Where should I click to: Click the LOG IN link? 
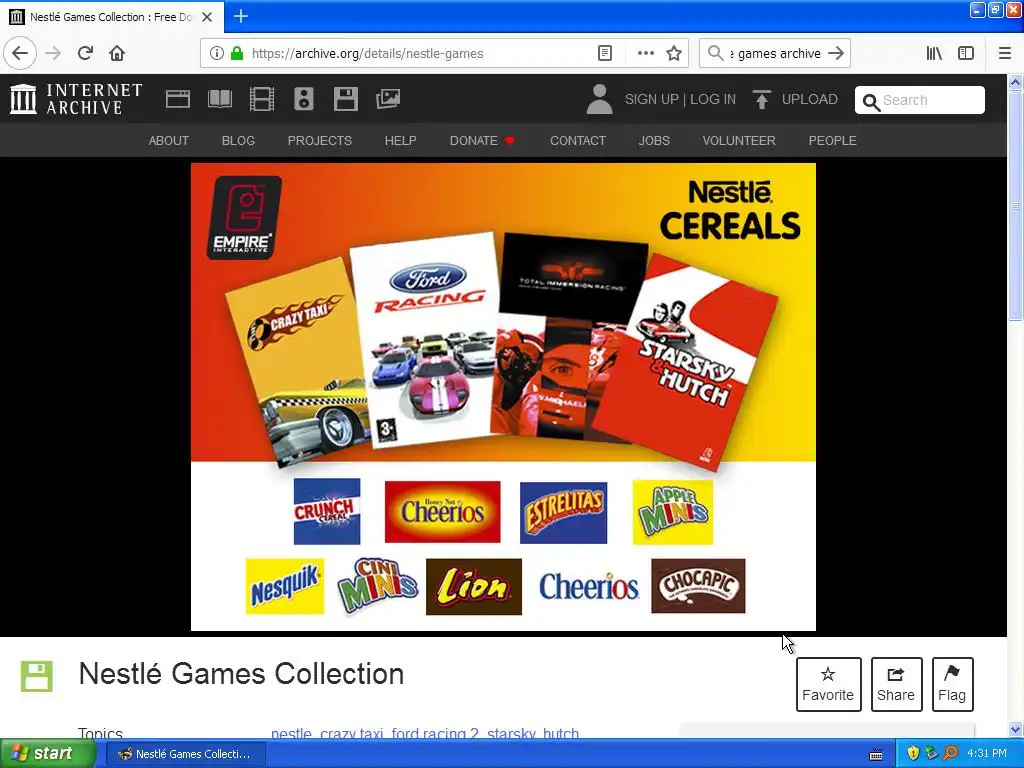[x=713, y=99]
